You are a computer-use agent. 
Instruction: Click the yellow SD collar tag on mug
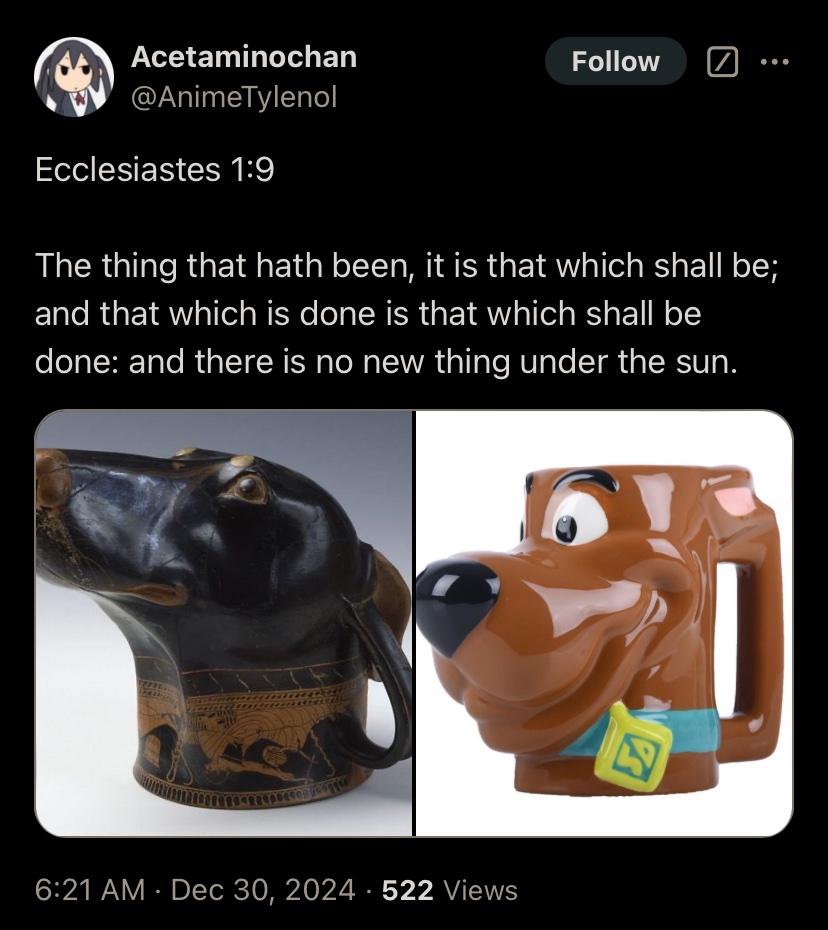tap(633, 747)
